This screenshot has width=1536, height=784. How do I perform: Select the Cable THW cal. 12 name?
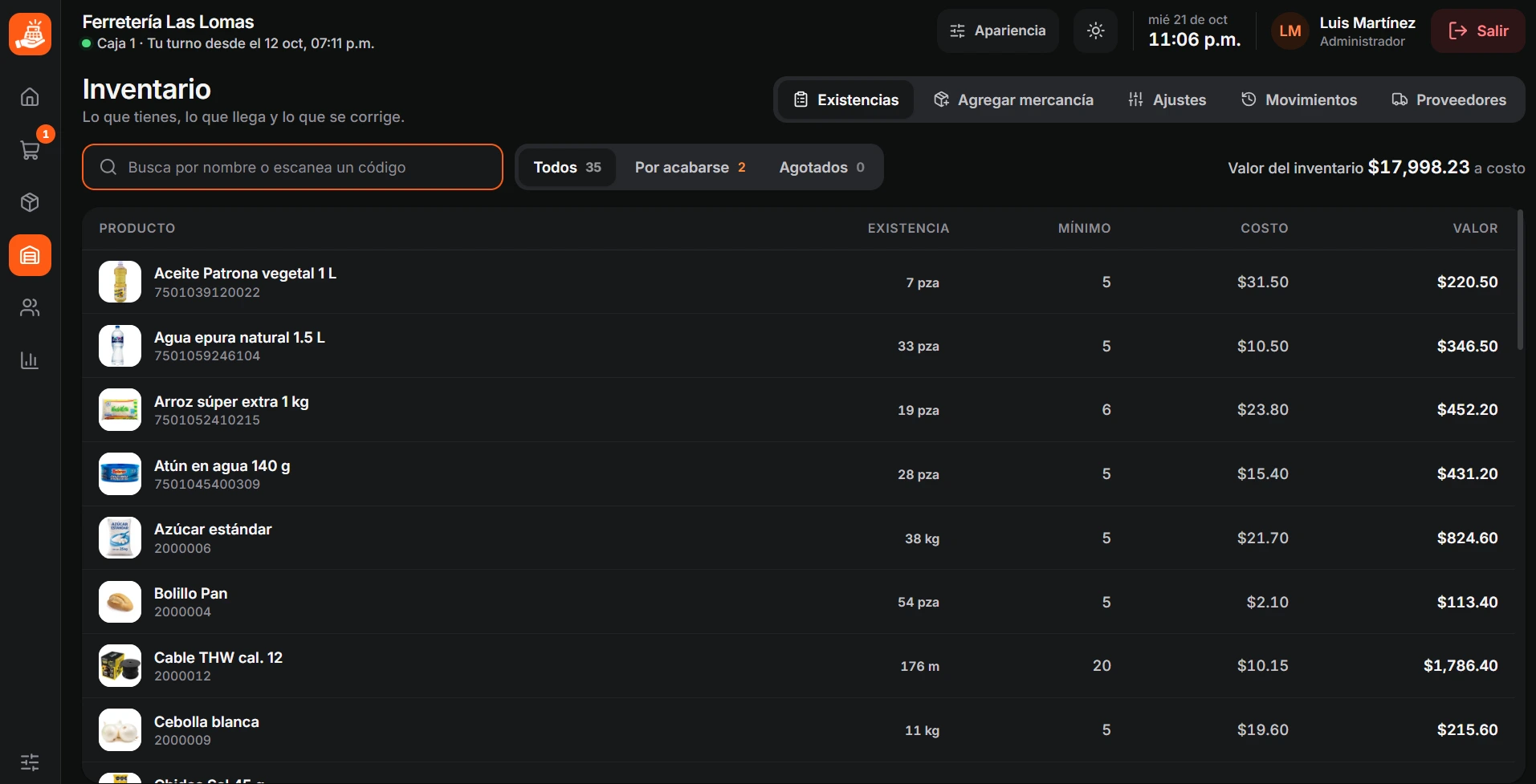tap(218, 657)
